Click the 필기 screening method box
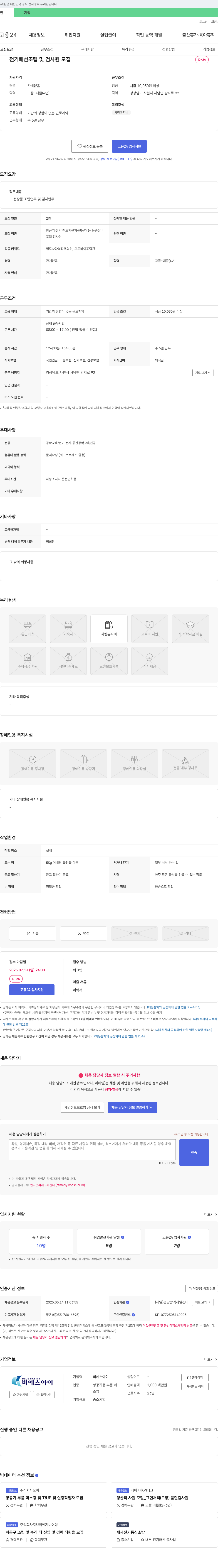 click(135, 933)
